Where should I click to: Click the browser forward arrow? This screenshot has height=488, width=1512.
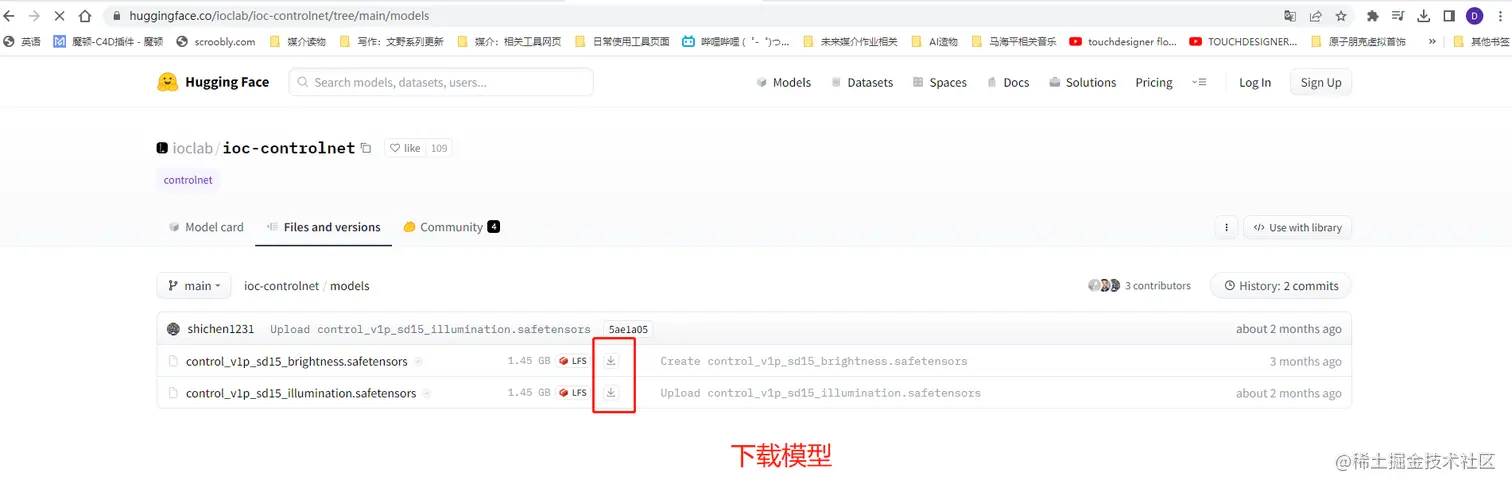pyautogui.click(x=34, y=16)
